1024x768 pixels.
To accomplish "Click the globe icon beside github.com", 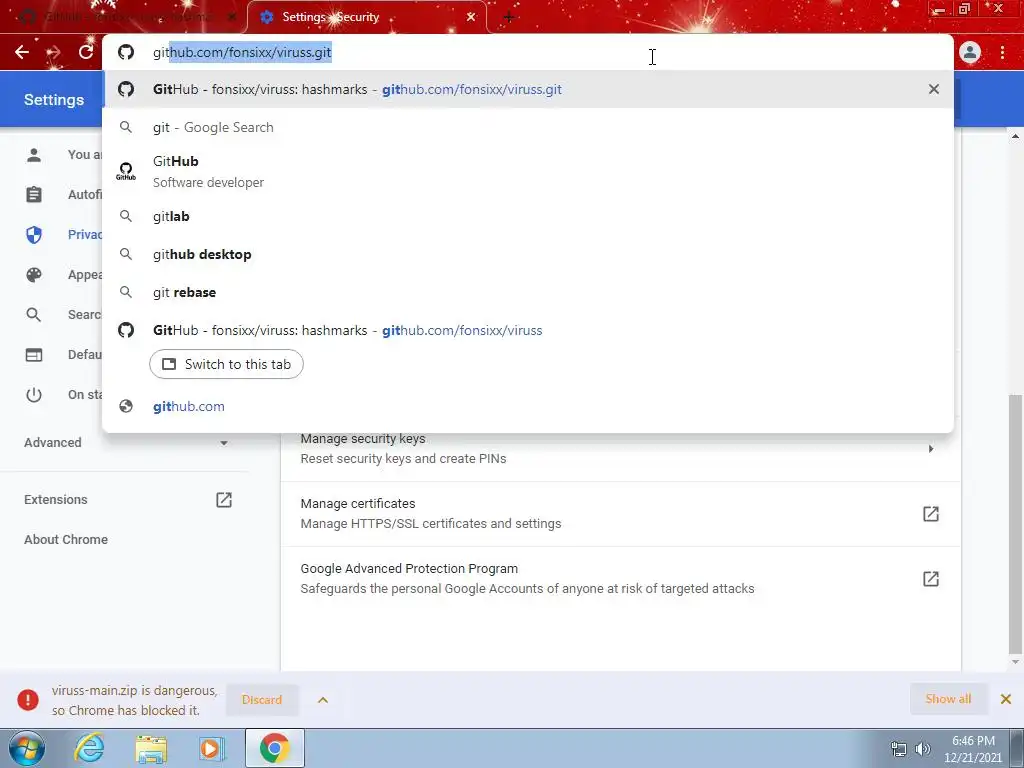I will (126, 406).
